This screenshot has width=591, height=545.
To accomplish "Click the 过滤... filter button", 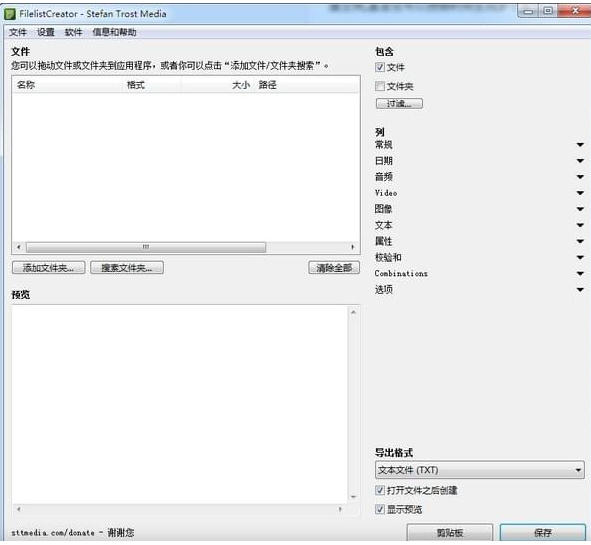I will [399, 104].
